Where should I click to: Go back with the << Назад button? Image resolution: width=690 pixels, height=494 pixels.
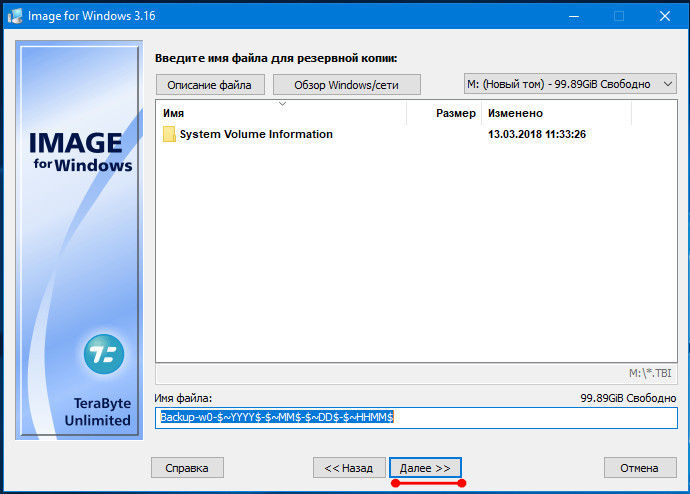point(349,468)
